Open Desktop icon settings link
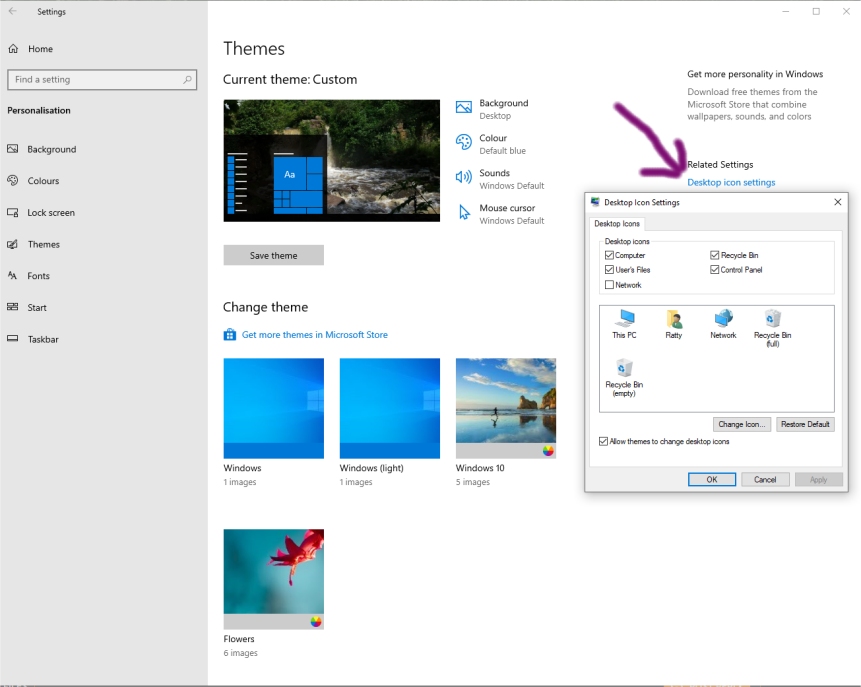 click(731, 182)
